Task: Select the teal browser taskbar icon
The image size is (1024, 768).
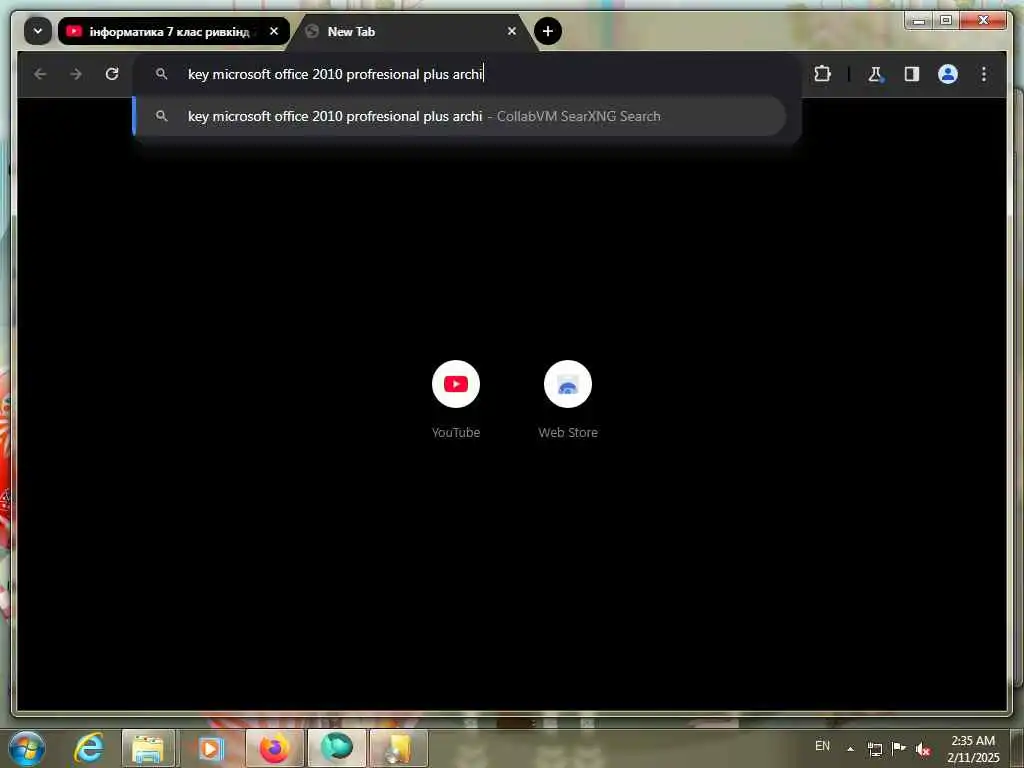Action: (x=336, y=748)
